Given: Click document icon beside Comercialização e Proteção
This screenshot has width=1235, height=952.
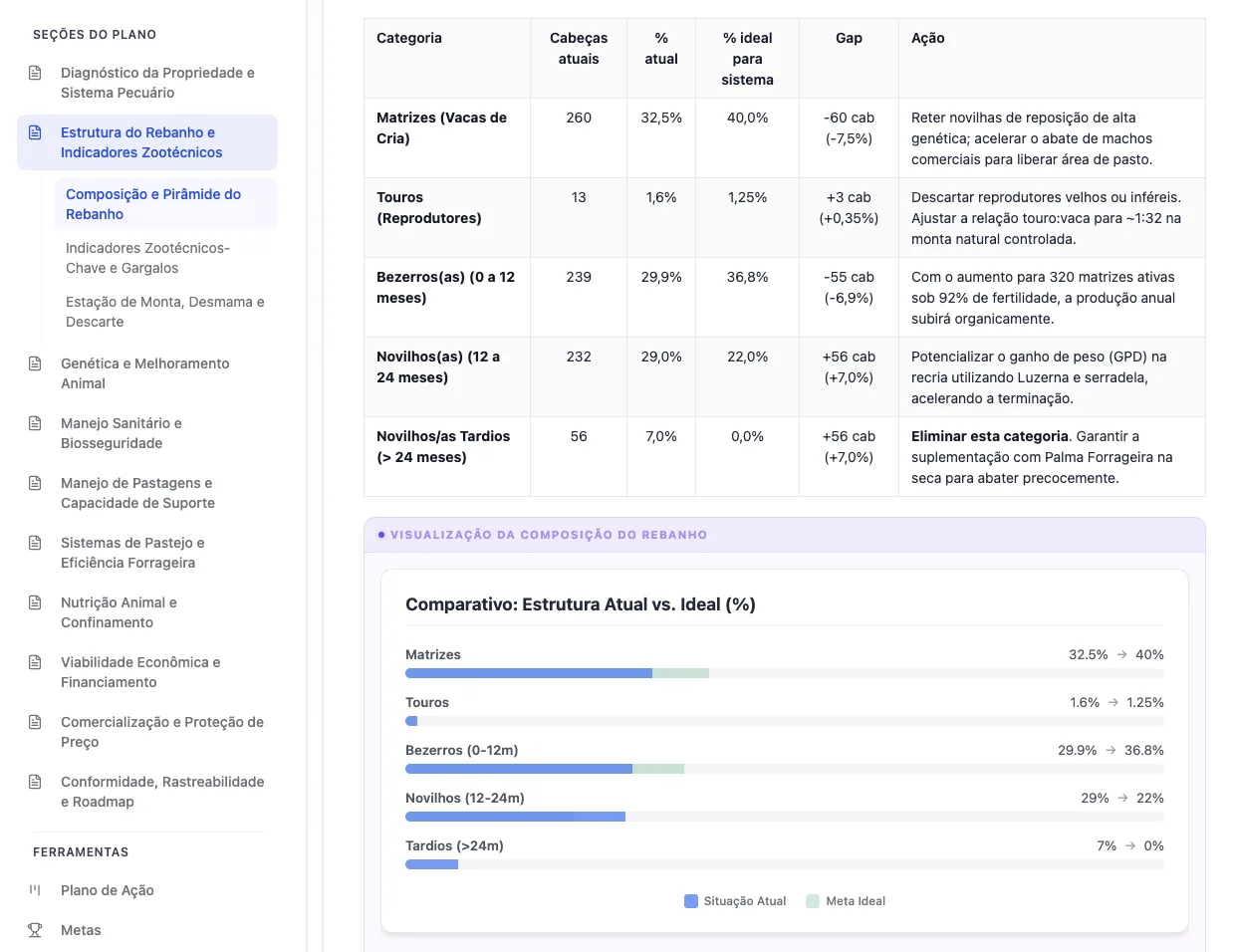Looking at the screenshot, I should pyautogui.click(x=35, y=722).
